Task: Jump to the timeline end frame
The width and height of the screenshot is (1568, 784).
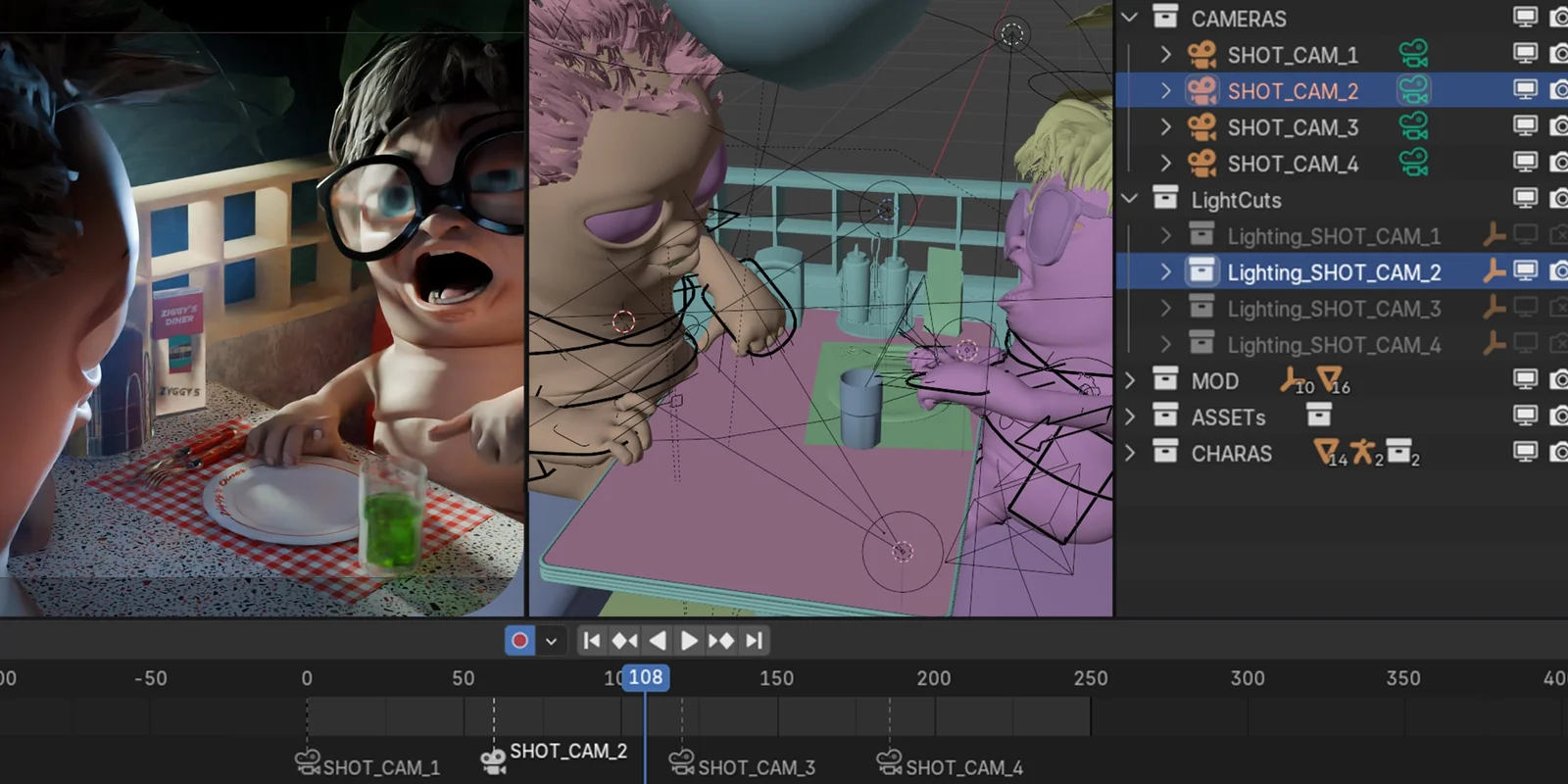Action: 754,641
